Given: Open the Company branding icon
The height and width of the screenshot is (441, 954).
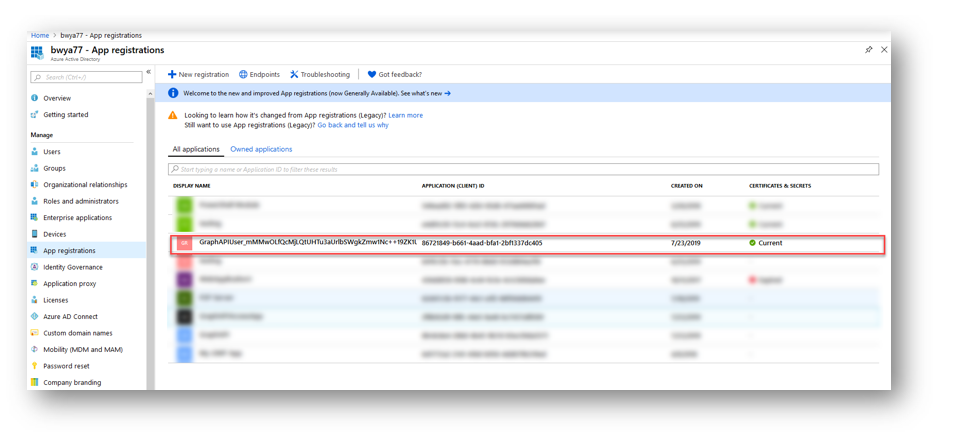Looking at the screenshot, I should (35, 382).
